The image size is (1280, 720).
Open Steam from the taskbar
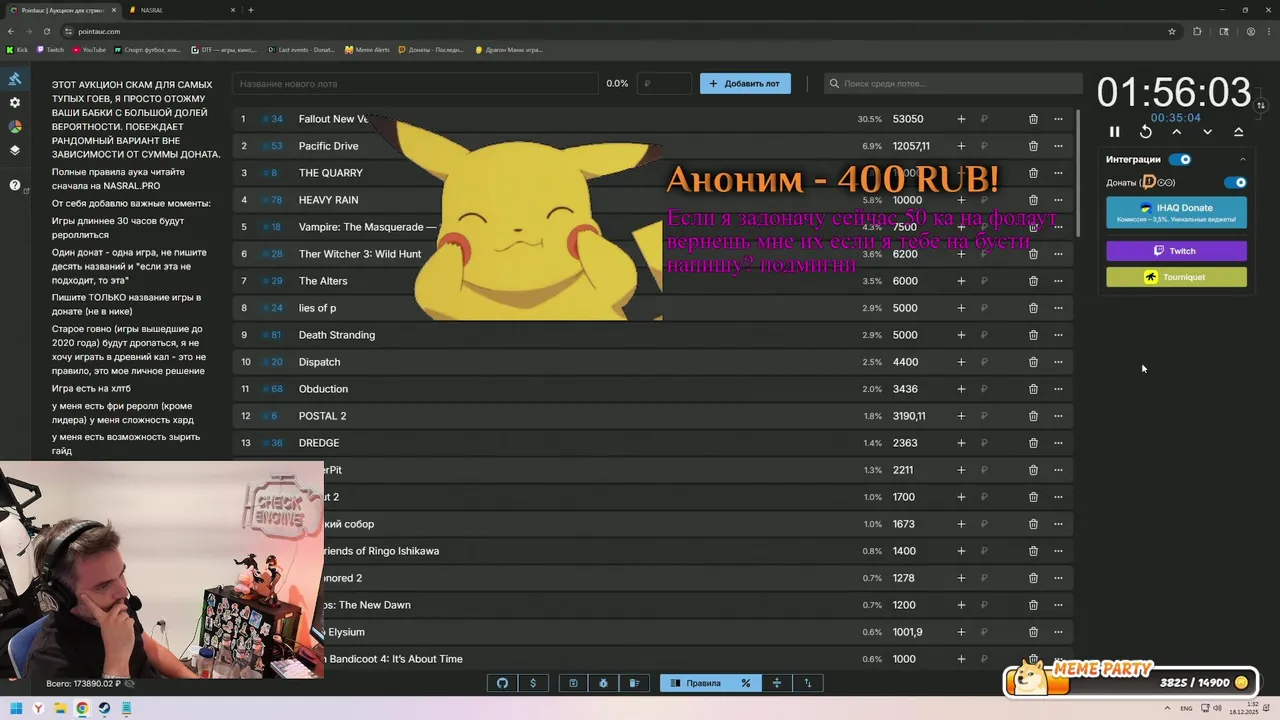click(x=104, y=708)
